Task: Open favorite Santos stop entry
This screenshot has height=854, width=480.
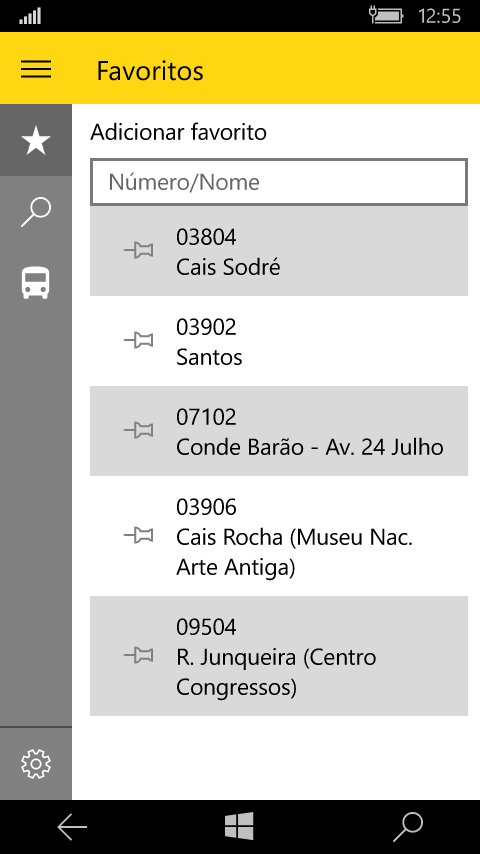Action: pos(279,341)
